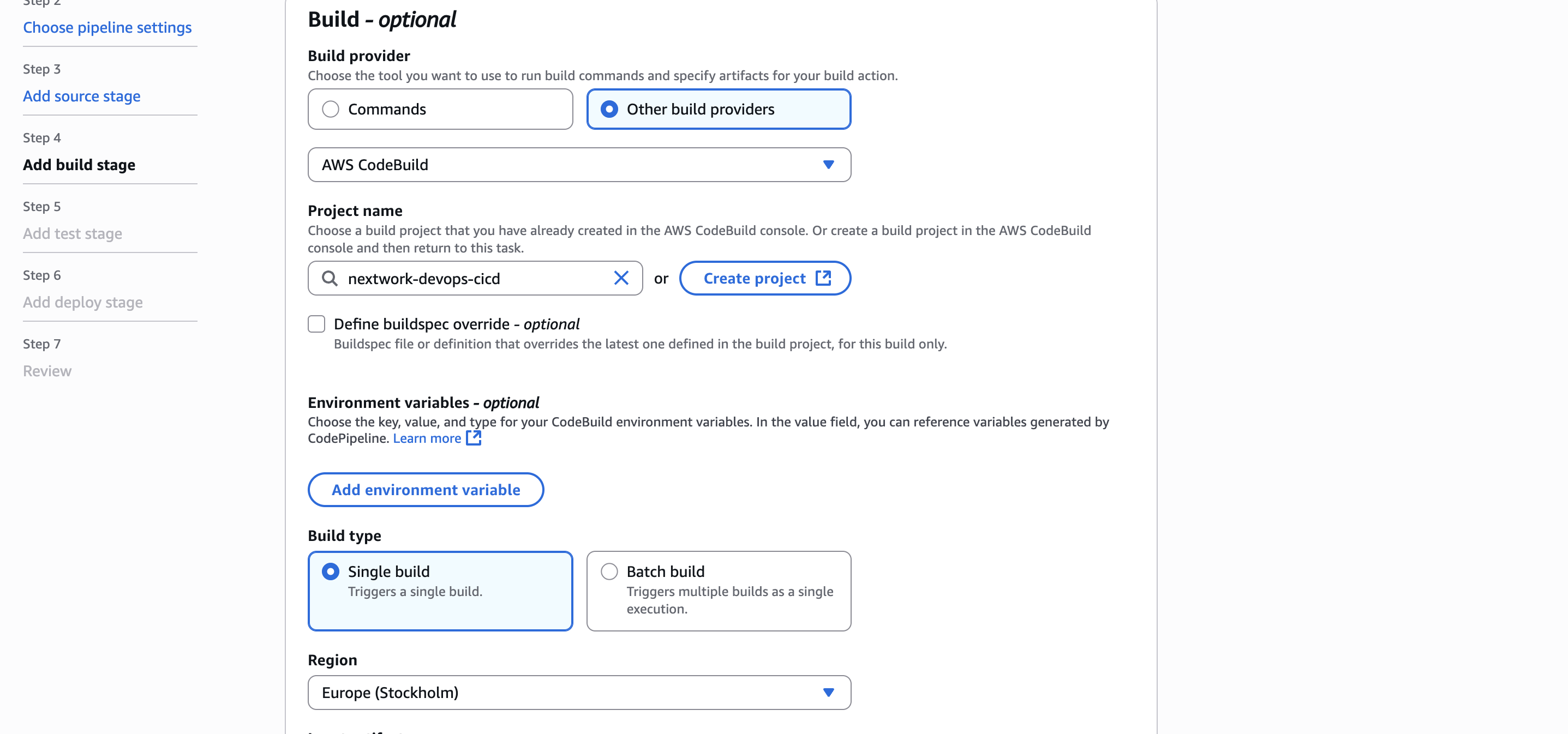The image size is (1568, 734).
Task: Expand the Europe (Stockholm) region dropdown
Action: [x=578, y=692]
